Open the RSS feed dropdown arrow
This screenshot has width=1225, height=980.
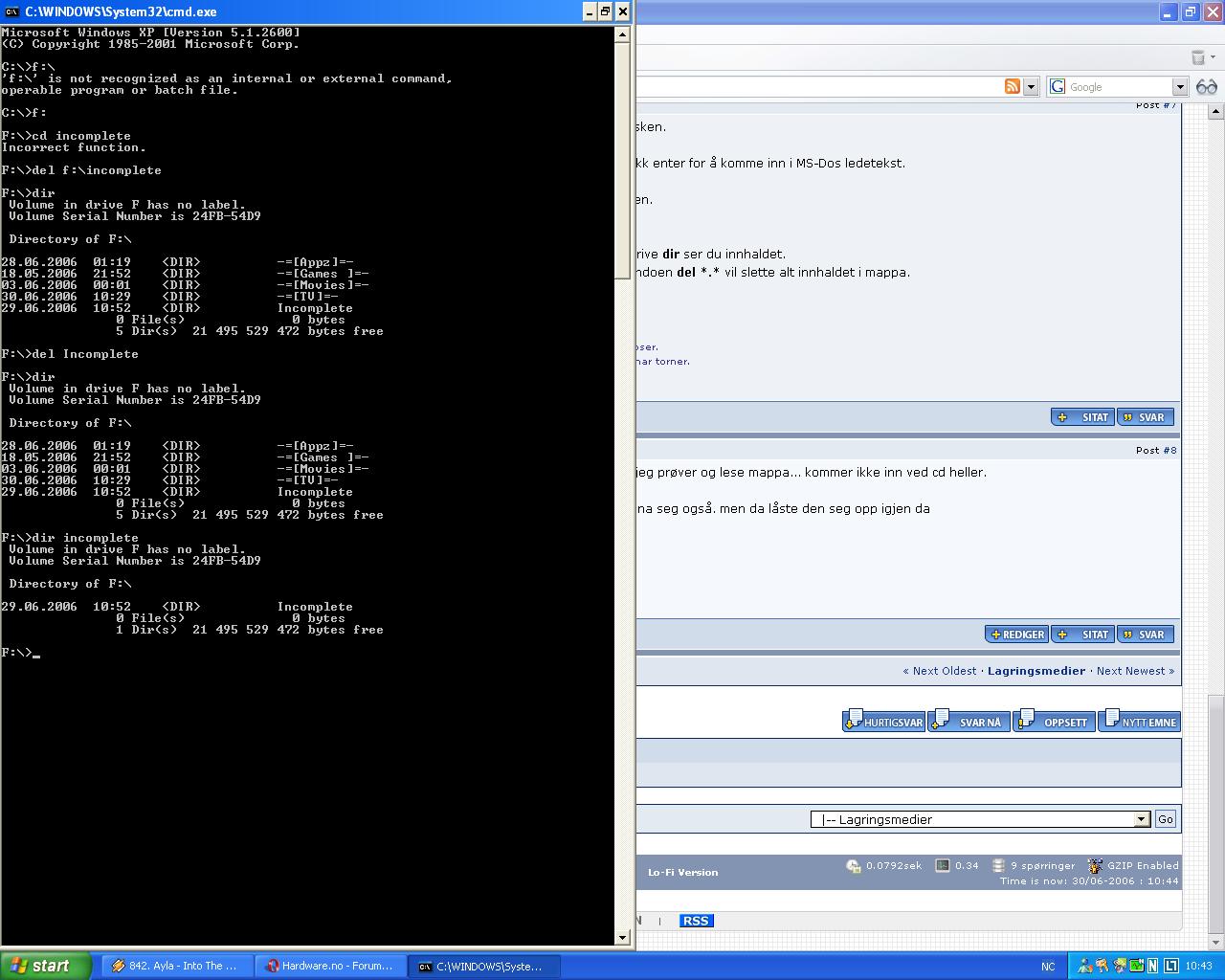point(1031,87)
